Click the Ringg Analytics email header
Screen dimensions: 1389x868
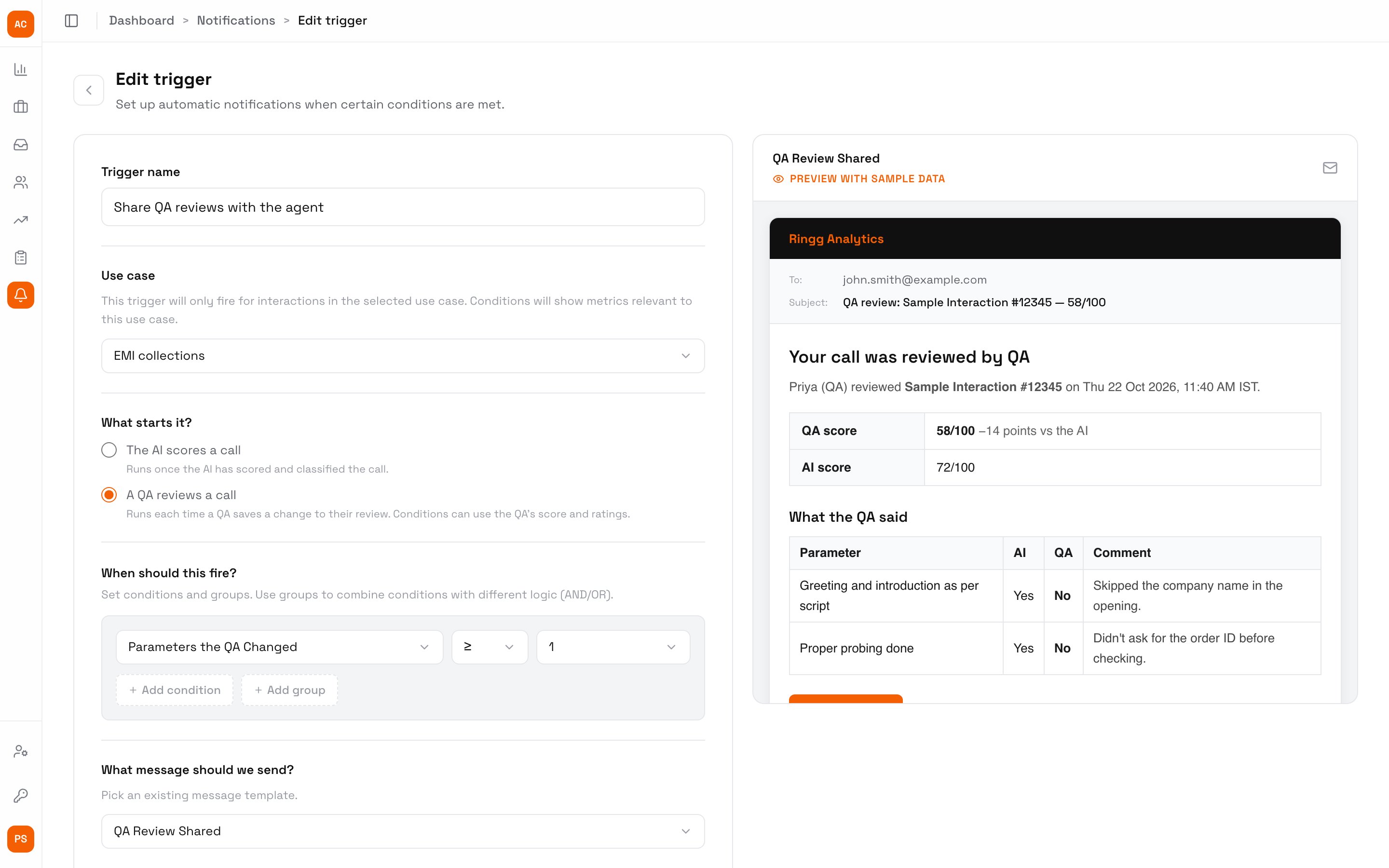tap(1055, 239)
